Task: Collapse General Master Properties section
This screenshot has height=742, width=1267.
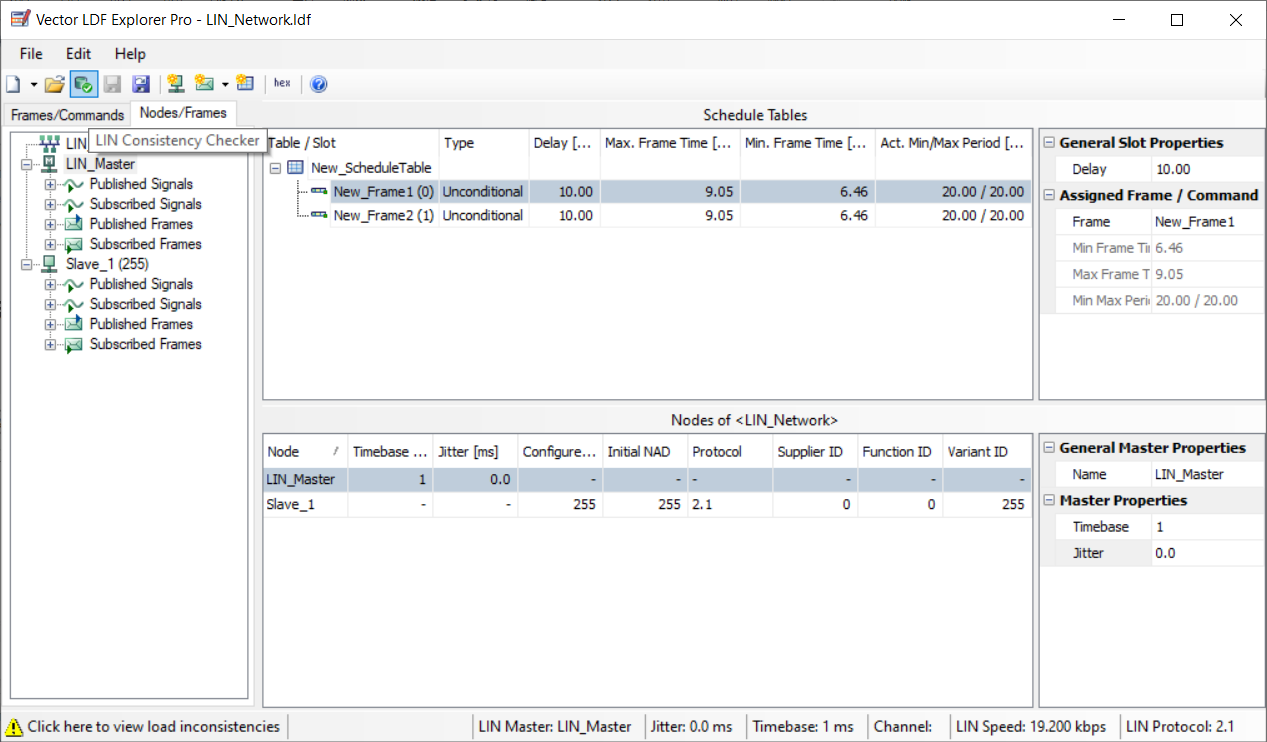Action: tap(1049, 448)
